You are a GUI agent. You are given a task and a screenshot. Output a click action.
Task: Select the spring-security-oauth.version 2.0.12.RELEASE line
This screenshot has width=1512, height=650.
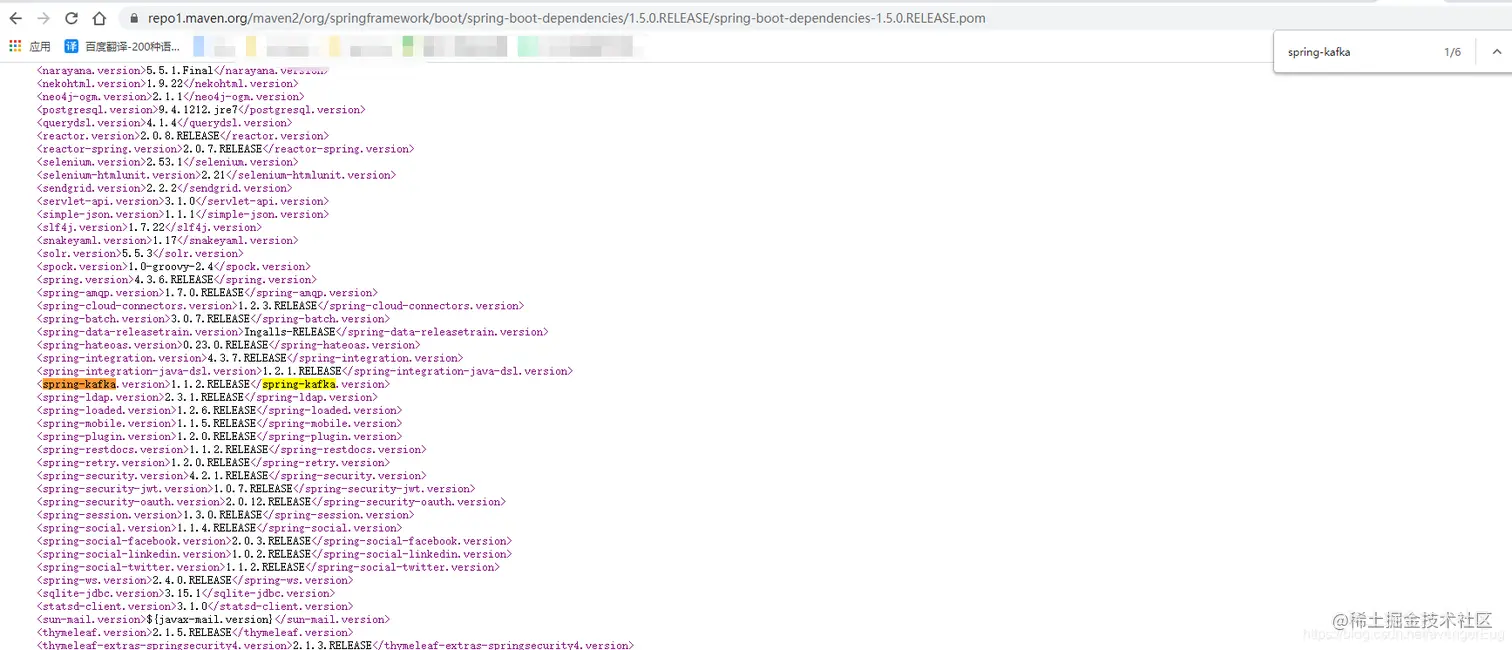[x=270, y=501]
